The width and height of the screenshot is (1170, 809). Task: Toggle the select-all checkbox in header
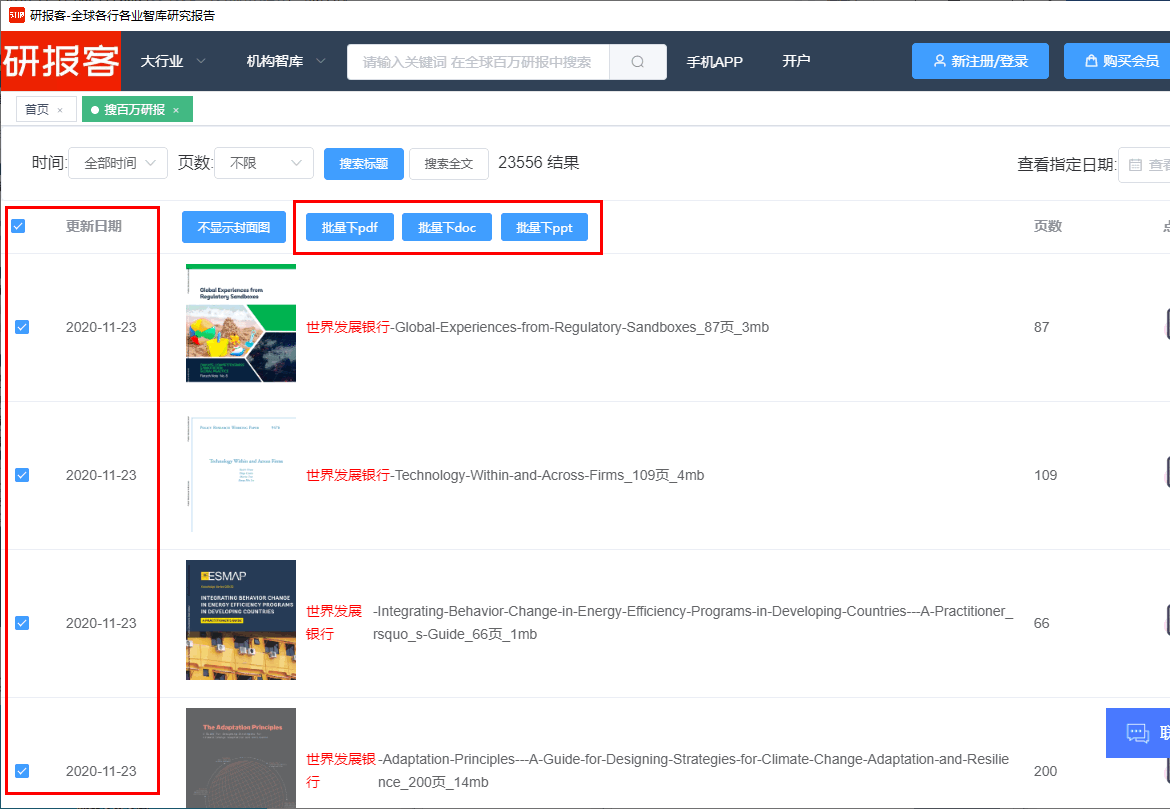(x=19, y=226)
